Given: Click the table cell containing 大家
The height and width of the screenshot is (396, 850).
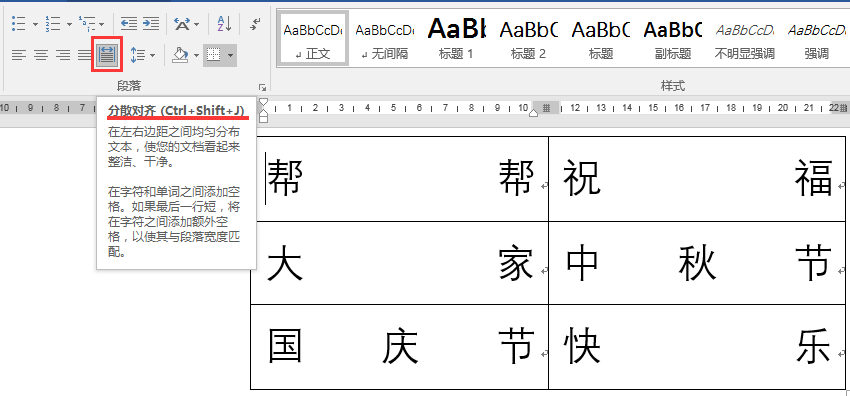Looking at the screenshot, I should 400,263.
